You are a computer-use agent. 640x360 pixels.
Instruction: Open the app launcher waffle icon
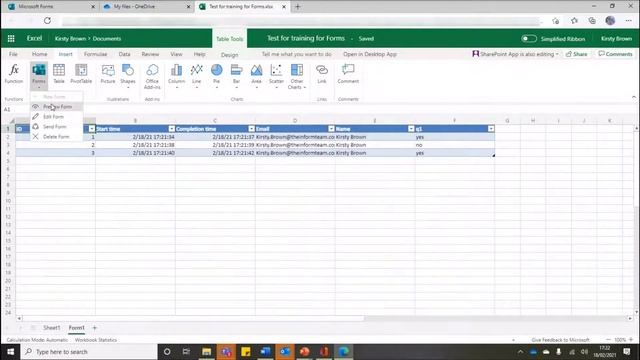click(x=11, y=38)
